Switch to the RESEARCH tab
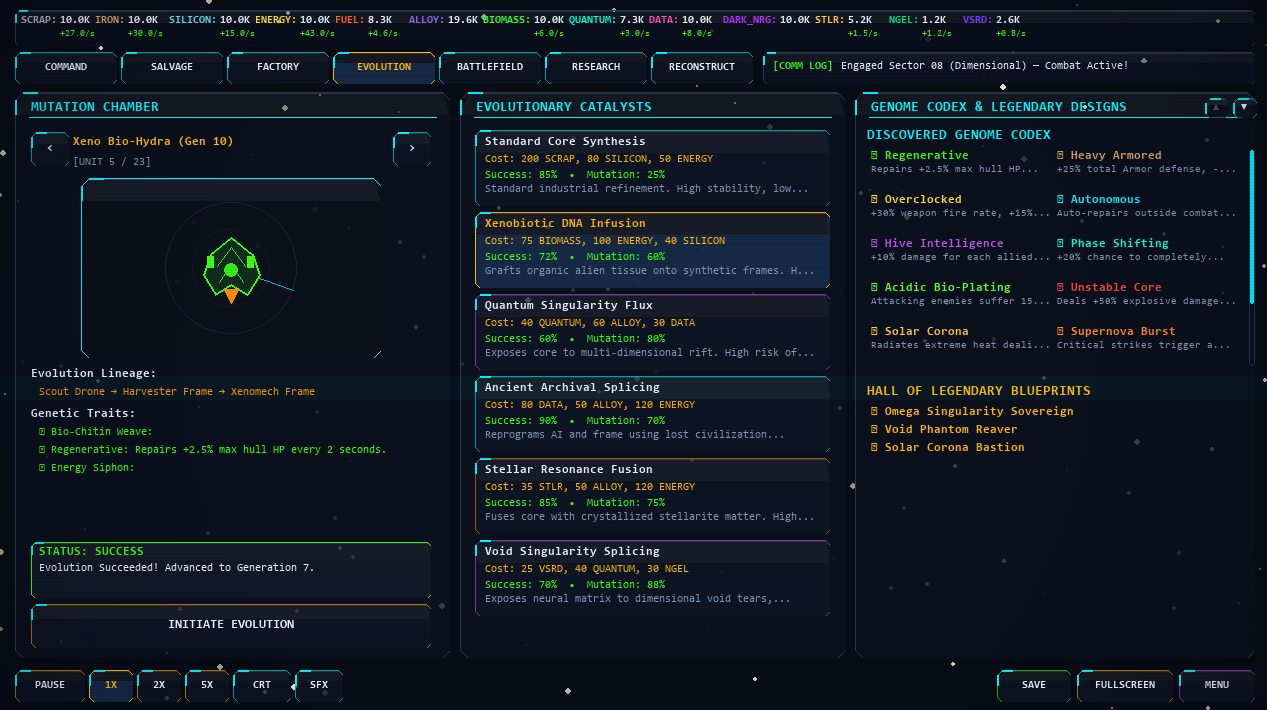This screenshot has height=710, width=1267. coord(596,68)
